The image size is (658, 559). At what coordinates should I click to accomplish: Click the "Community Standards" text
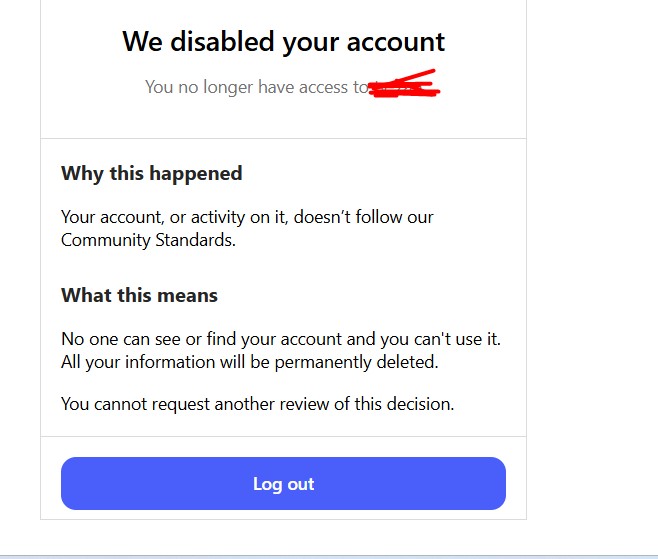148,240
